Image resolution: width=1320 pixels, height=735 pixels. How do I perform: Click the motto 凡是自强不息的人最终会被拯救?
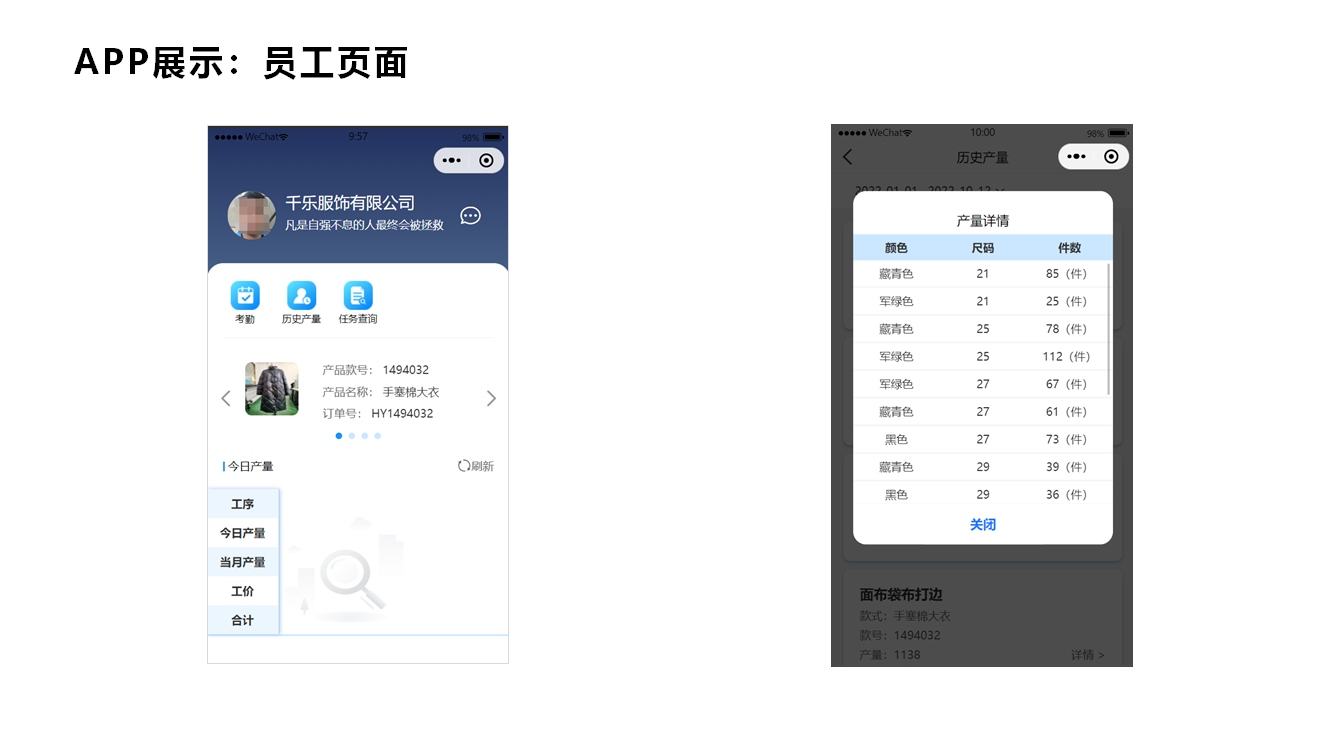click(364, 225)
